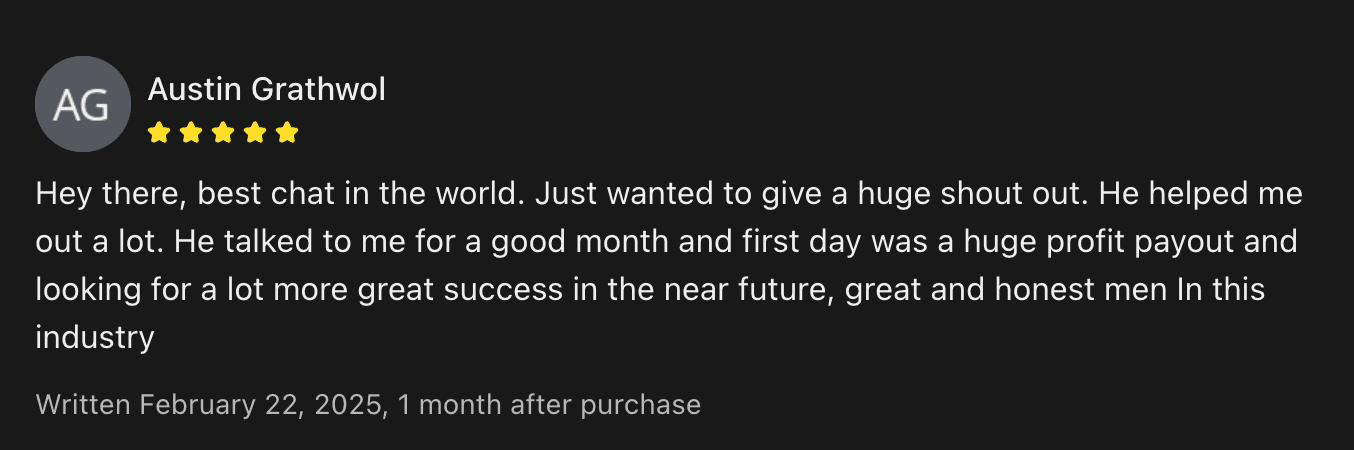
Task: Click the "1 month after purchase" text
Action: 549,404
